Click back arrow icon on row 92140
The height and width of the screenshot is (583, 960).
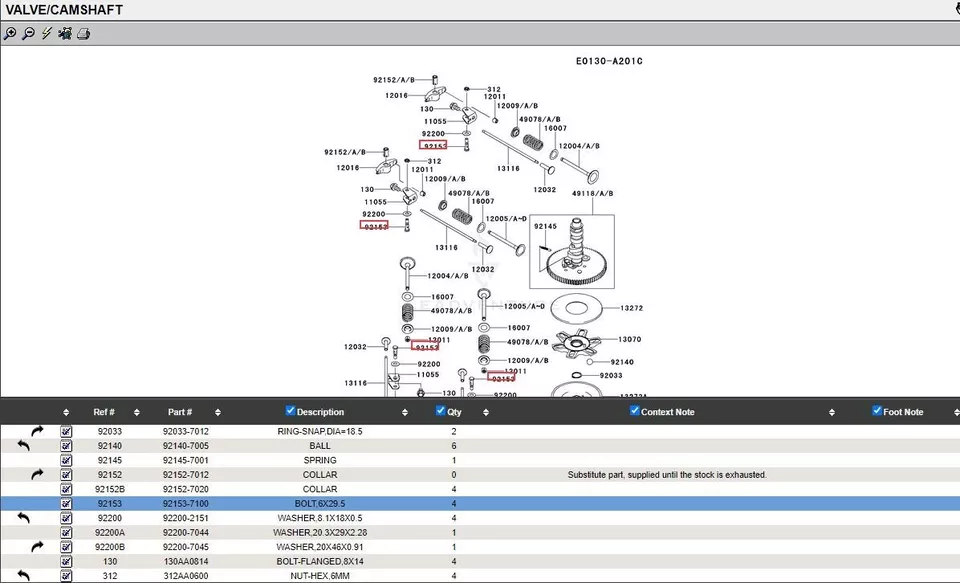click(x=24, y=446)
